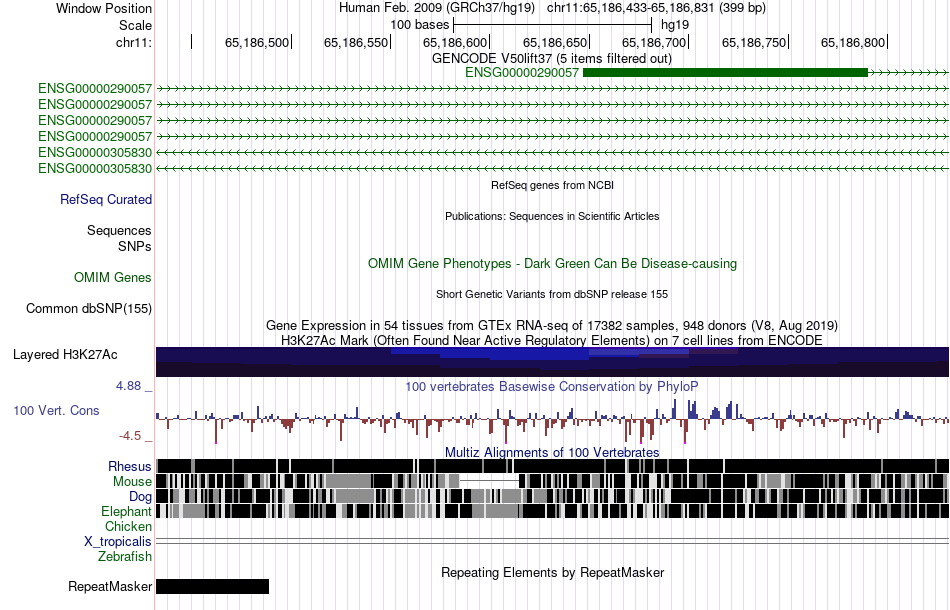Click the Elephant alignment label
Image resolution: width=950 pixels, height=610 pixels.
point(126,512)
